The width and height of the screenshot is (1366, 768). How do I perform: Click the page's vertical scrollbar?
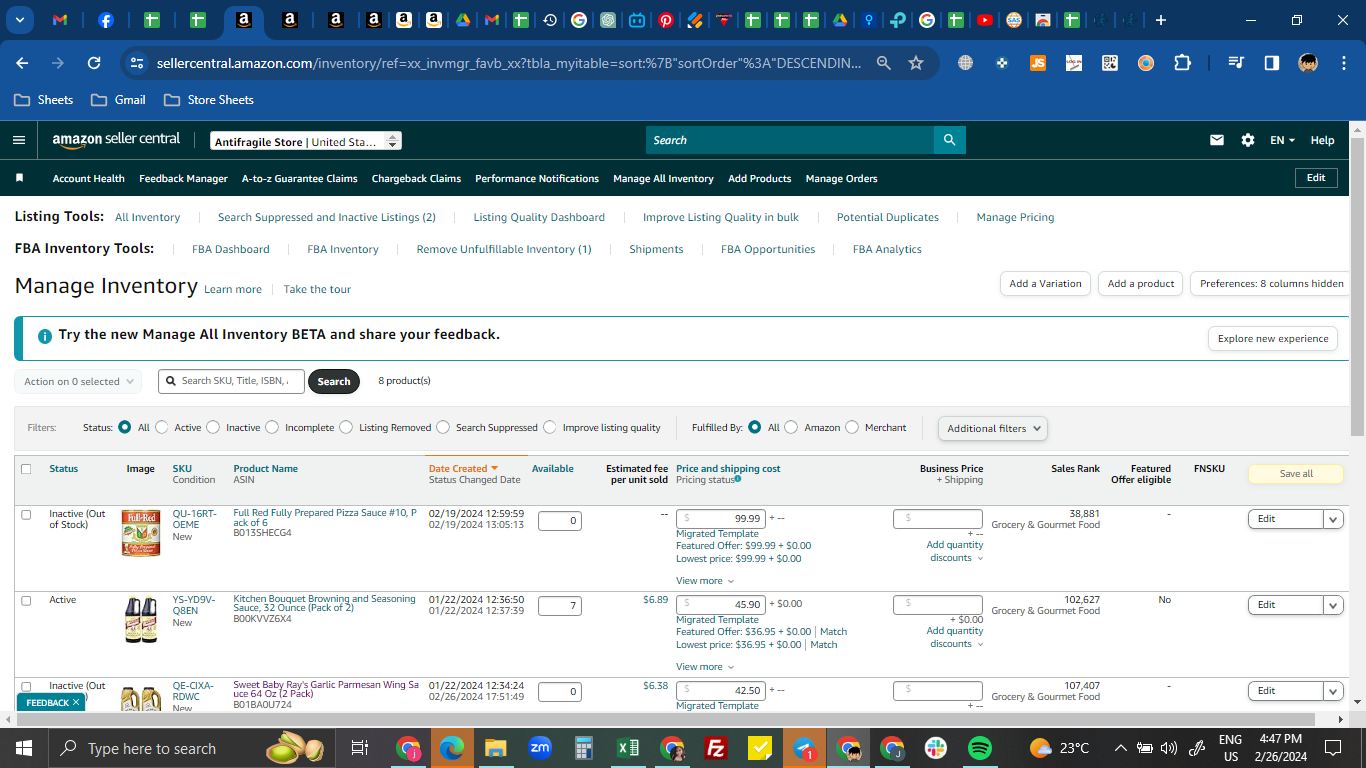(x=1357, y=285)
